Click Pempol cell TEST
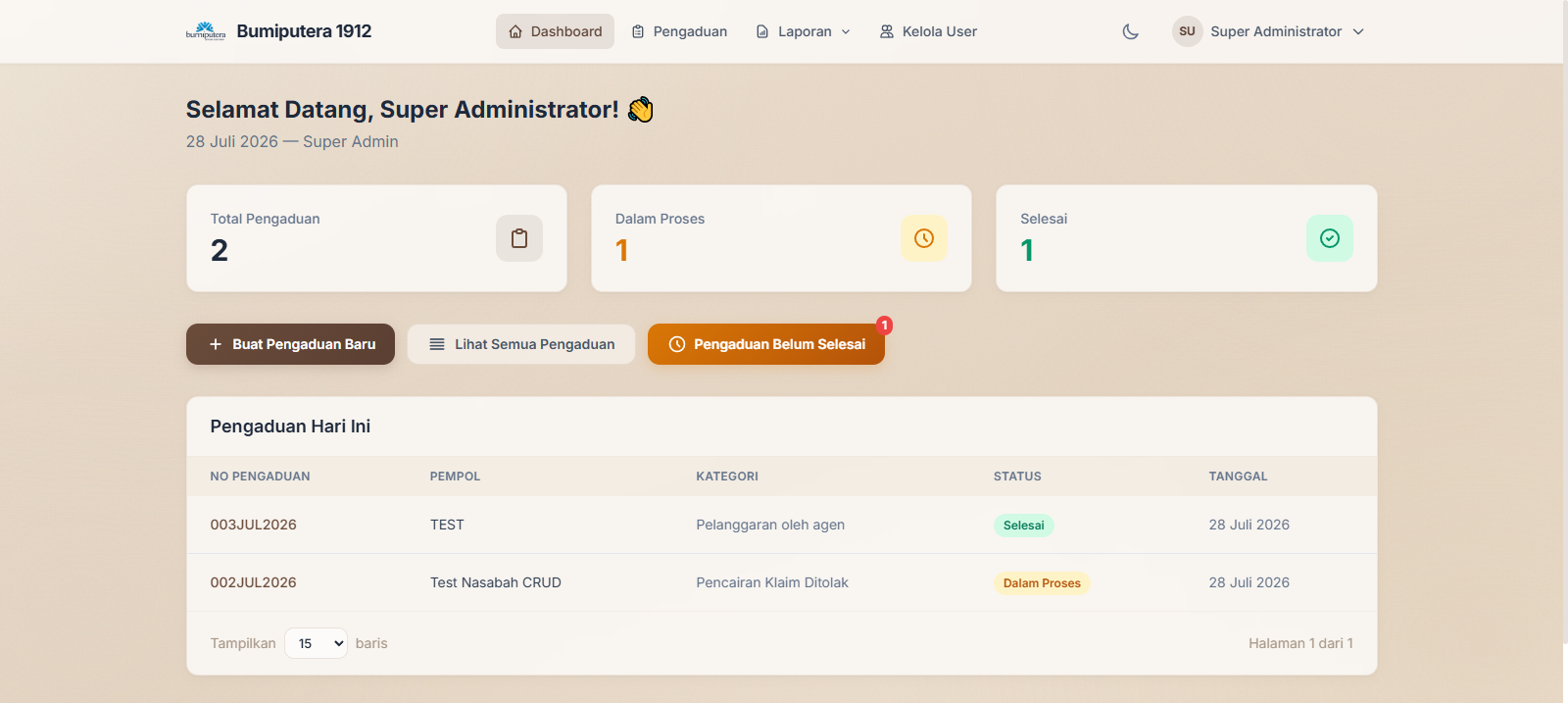Image resolution: width=1568 pixels, height=703 pixels. click(447, 525)
